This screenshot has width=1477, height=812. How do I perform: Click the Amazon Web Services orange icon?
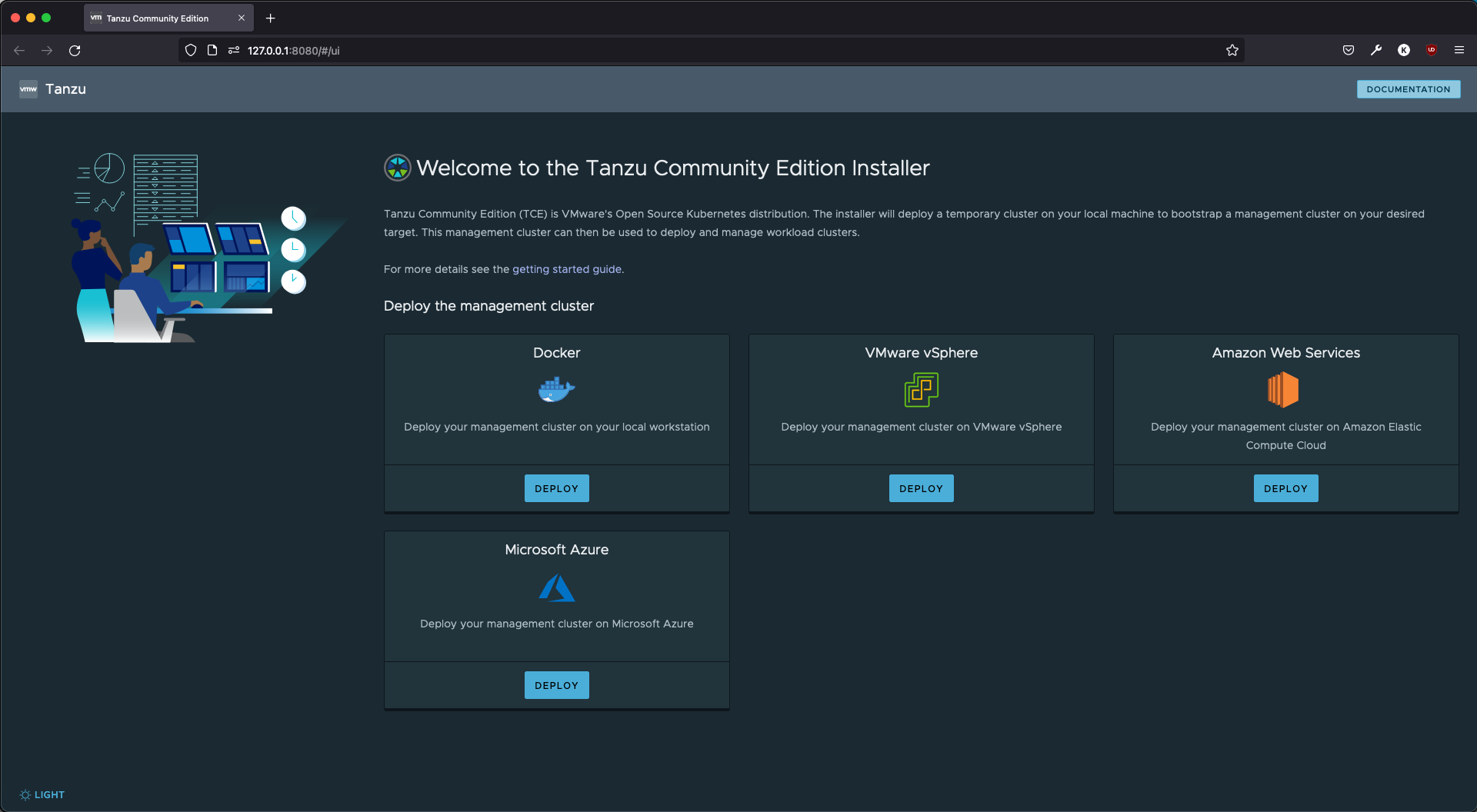click(1283, 390)
